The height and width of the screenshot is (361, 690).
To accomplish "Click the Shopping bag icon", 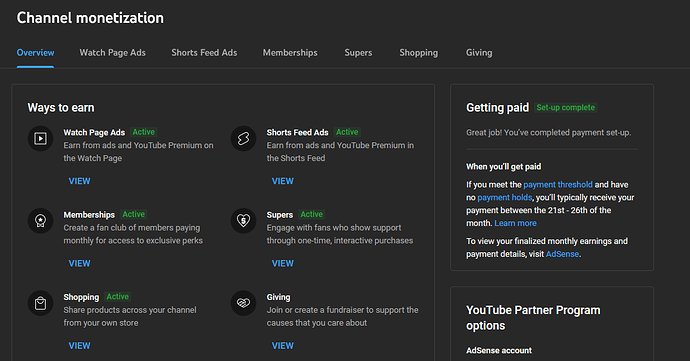I will pyautogui.click(x=40, y=303).
